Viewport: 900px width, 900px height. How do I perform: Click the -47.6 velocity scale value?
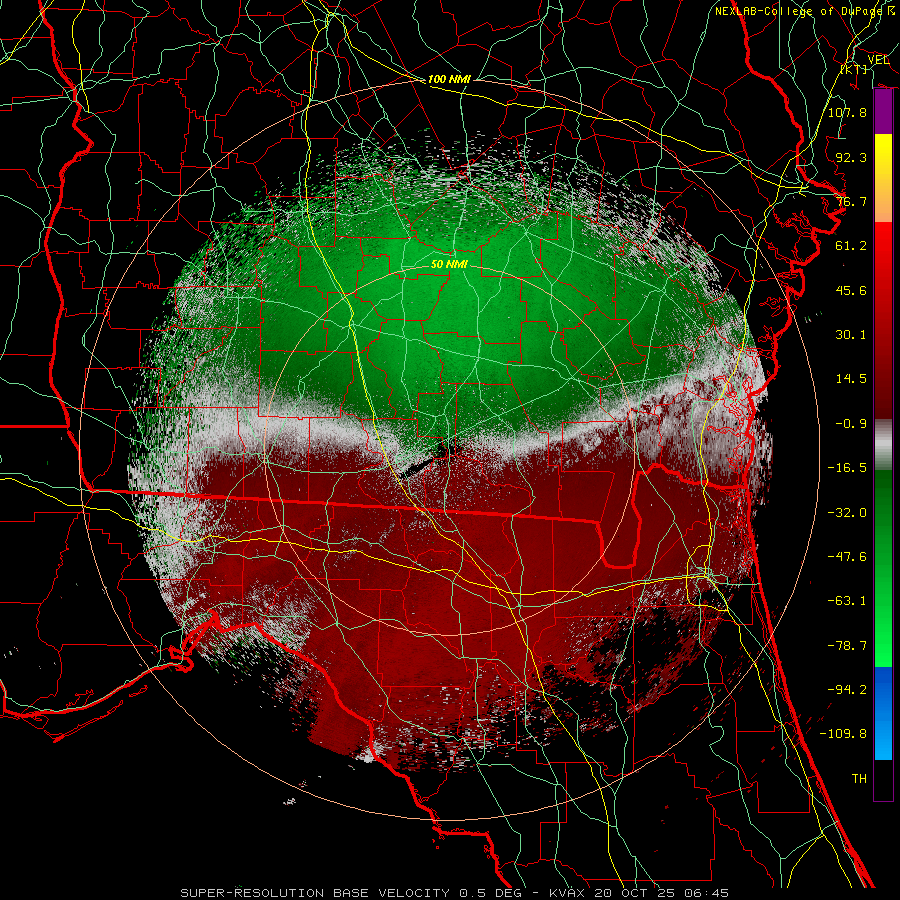point(847,557)
